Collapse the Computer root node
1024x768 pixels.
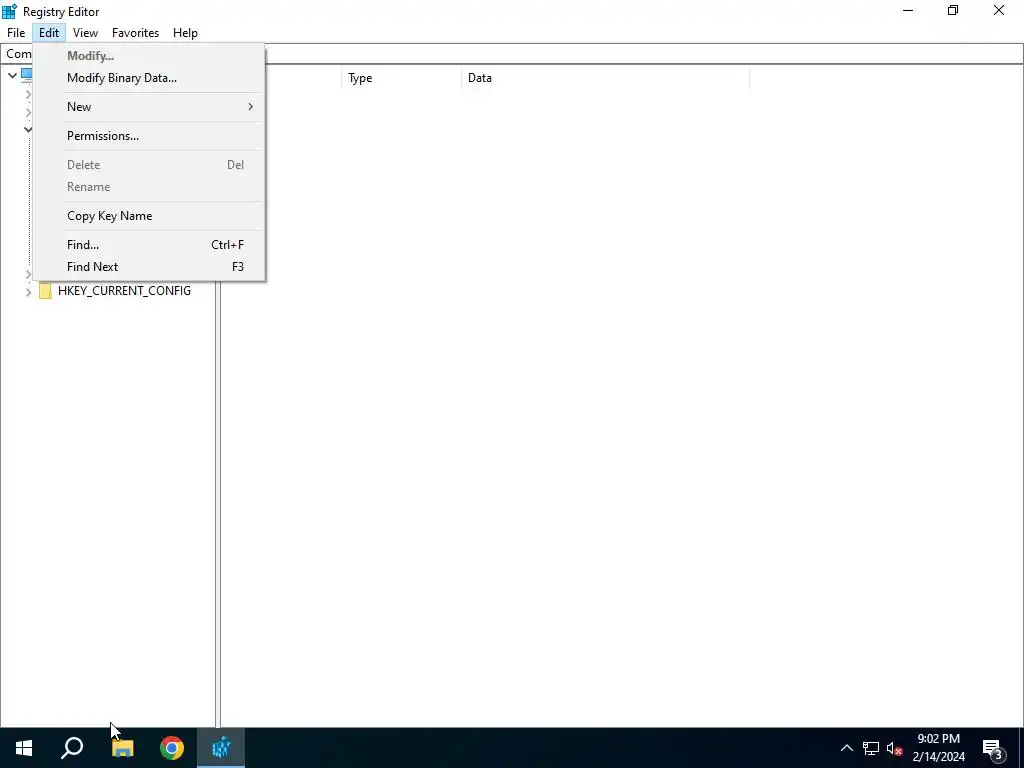(x=12, y=75)
